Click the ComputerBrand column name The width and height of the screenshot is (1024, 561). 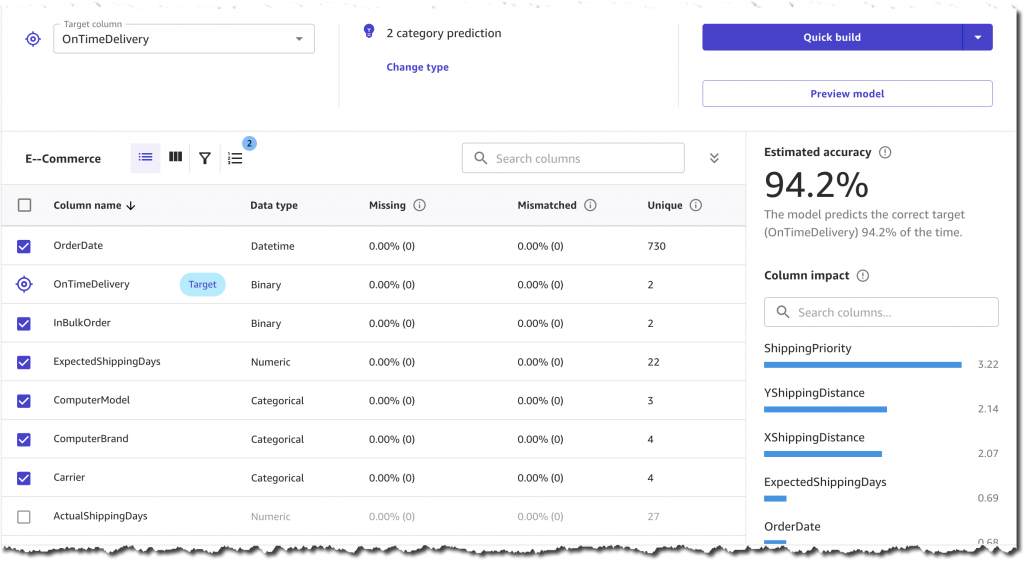pyautogui.click(x=91, y=438)
